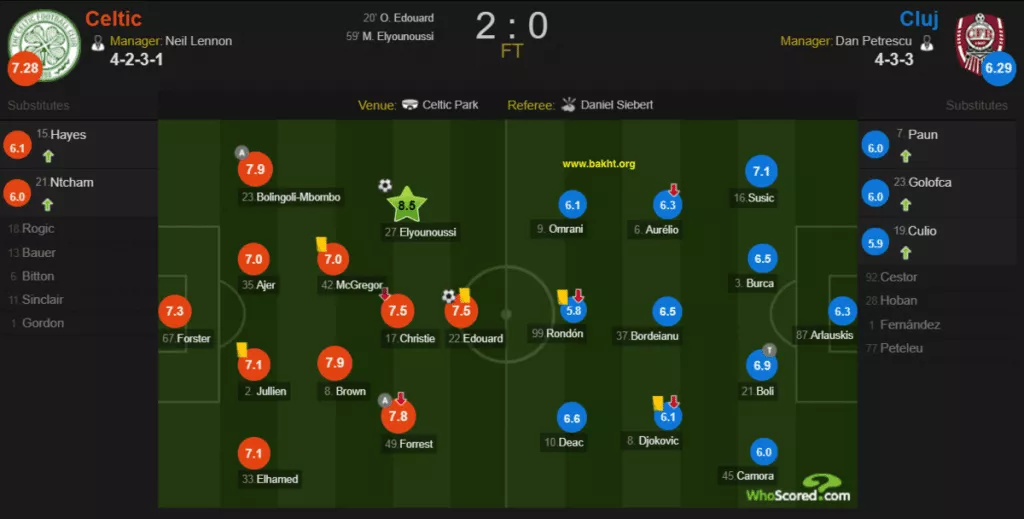1024x519 pixels.
Task: Click the goal ball icon beside Elyounoussi
Action: 385,186
